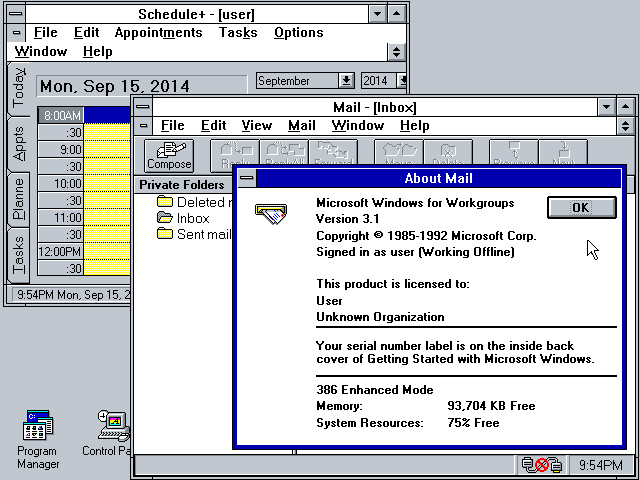Viewport: 640px width, 480px height.
Task: Click the restore arrows on Schedule+ menu bar
Action: [396, 52]
